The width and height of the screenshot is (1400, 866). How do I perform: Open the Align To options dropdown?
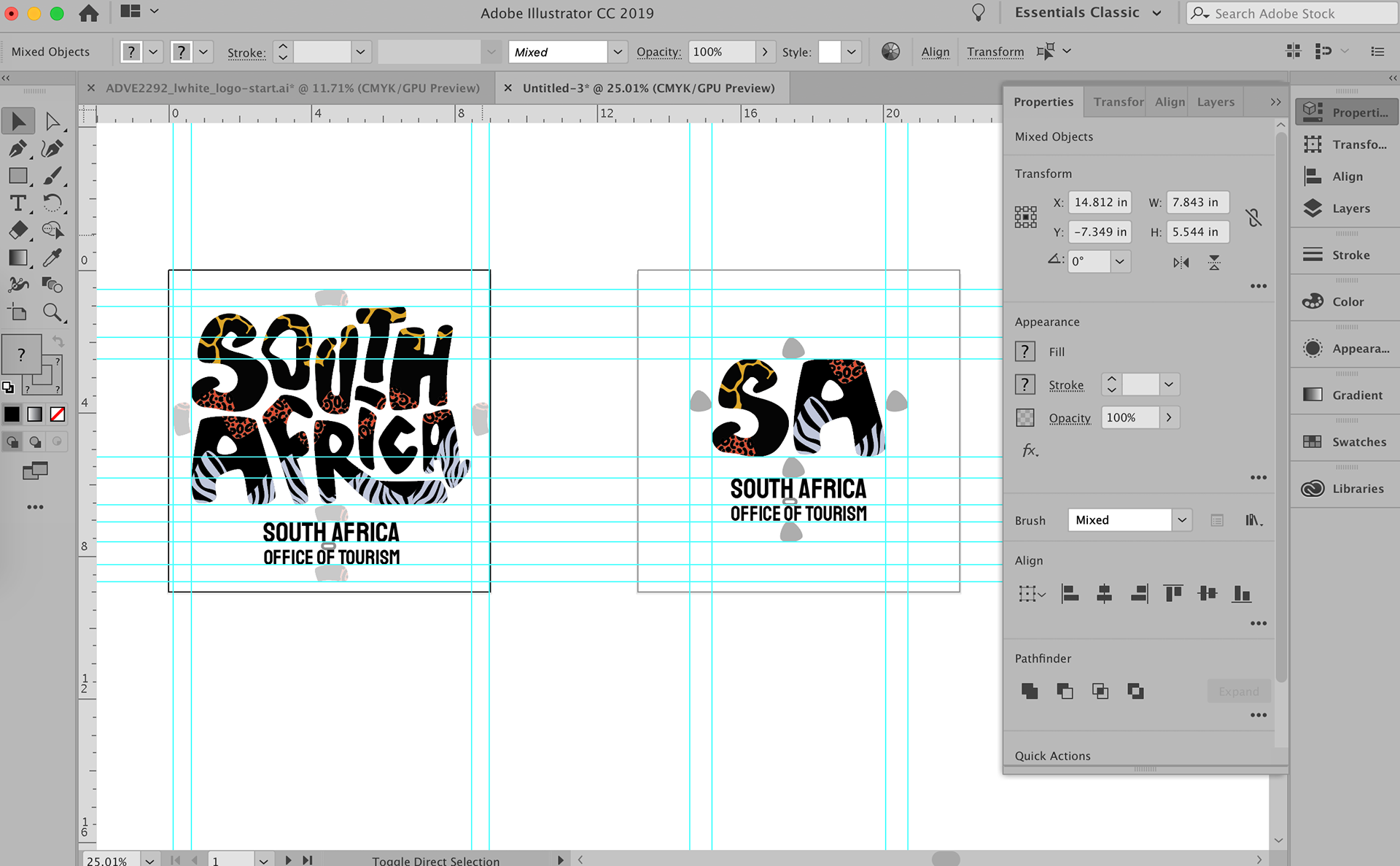click(1032, 594)
